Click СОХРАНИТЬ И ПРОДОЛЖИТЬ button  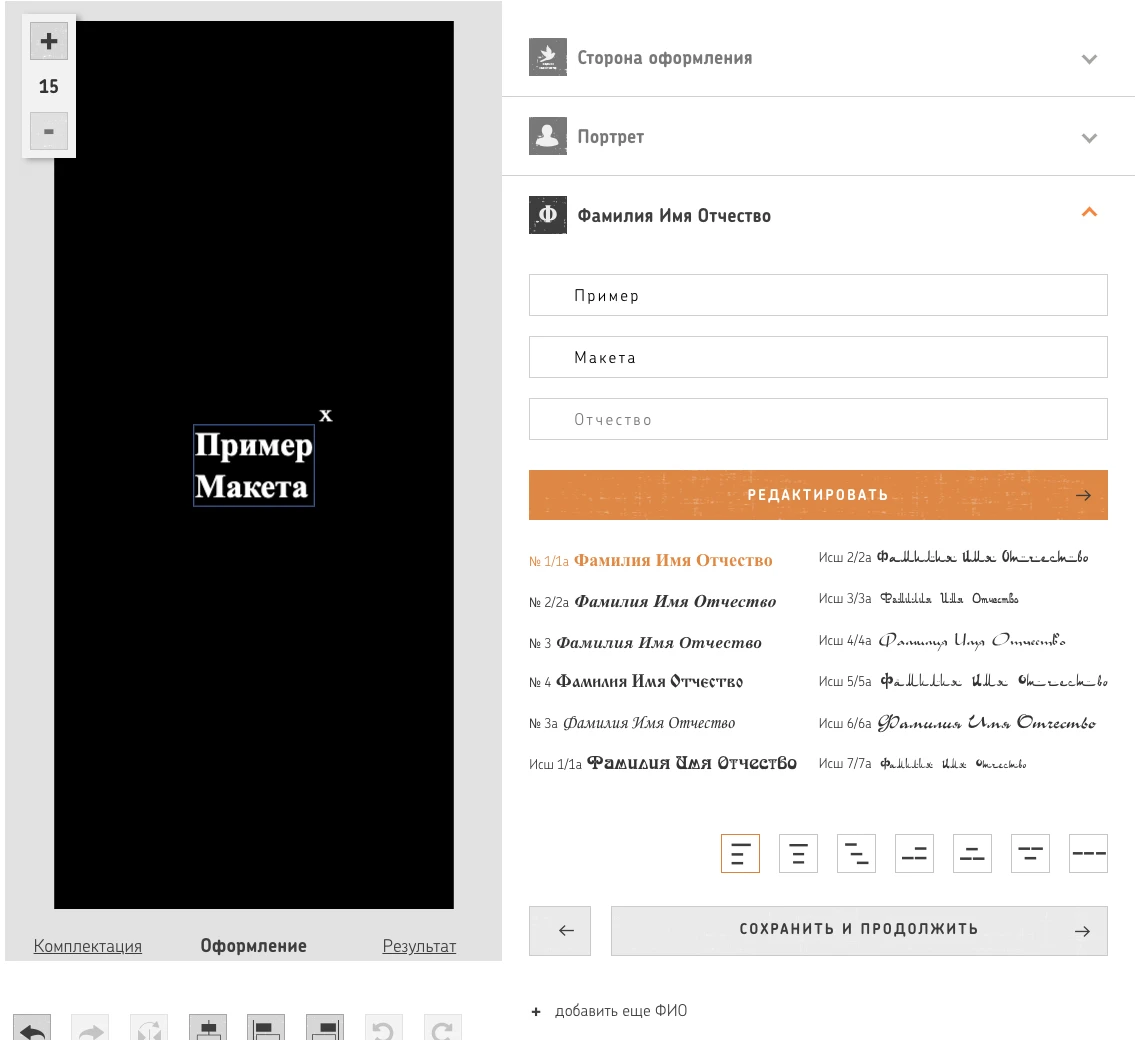click(859, 931)
